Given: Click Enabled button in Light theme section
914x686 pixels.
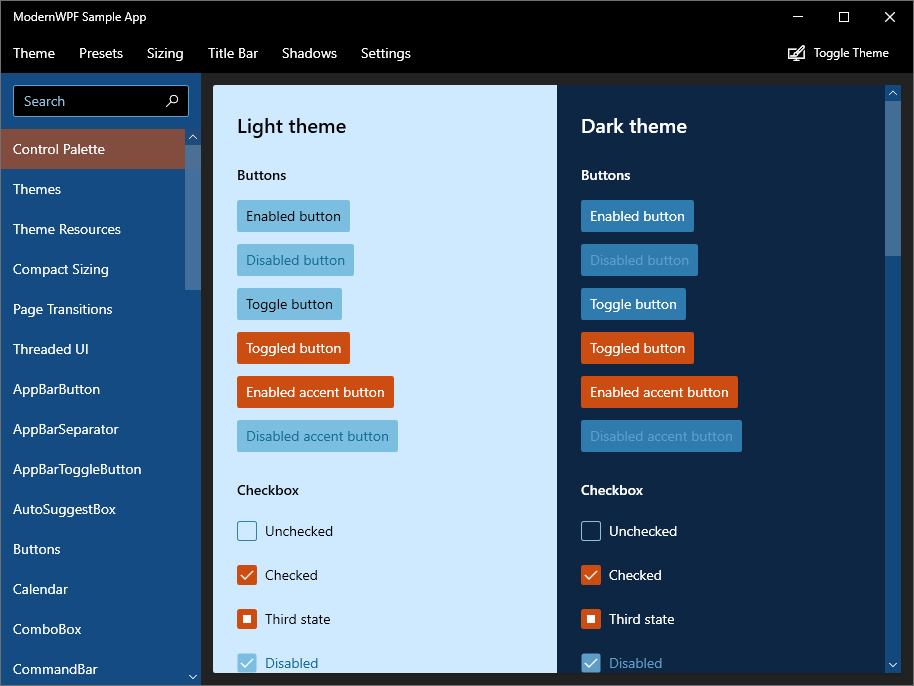Looking at the screenshot, I should (x=293, y=216).
